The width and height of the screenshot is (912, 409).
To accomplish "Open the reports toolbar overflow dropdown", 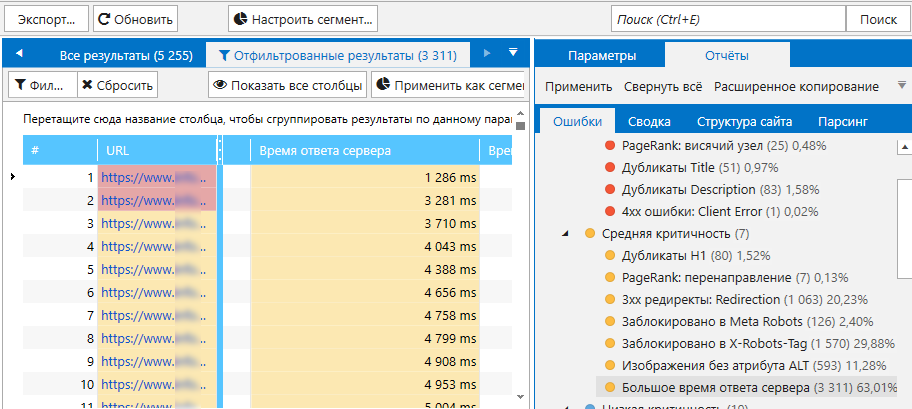I will (902, 87).
